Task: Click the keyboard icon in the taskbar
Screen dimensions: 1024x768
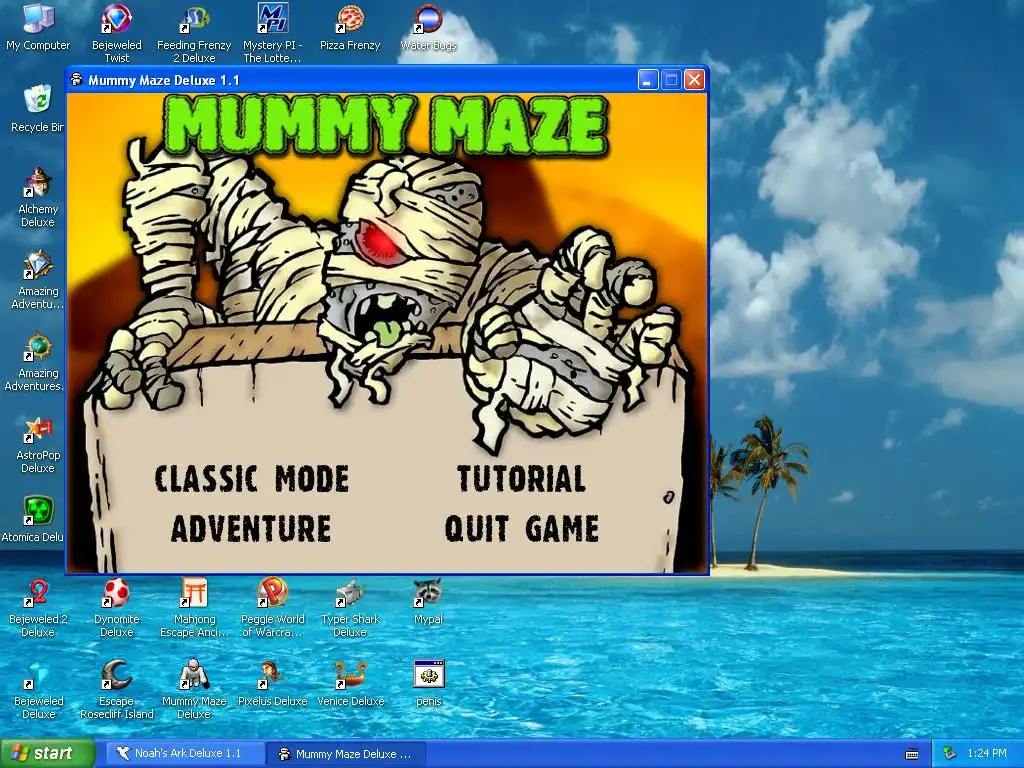Action: tap(912, 754)
